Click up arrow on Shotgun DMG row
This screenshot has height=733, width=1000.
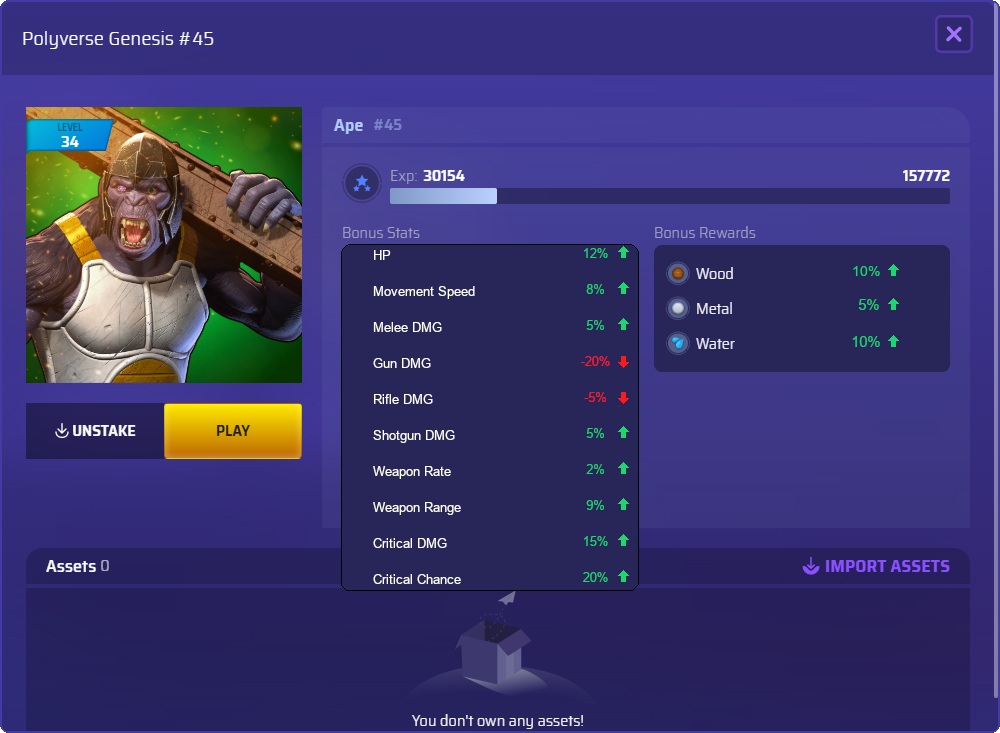(x=624, y=433)
